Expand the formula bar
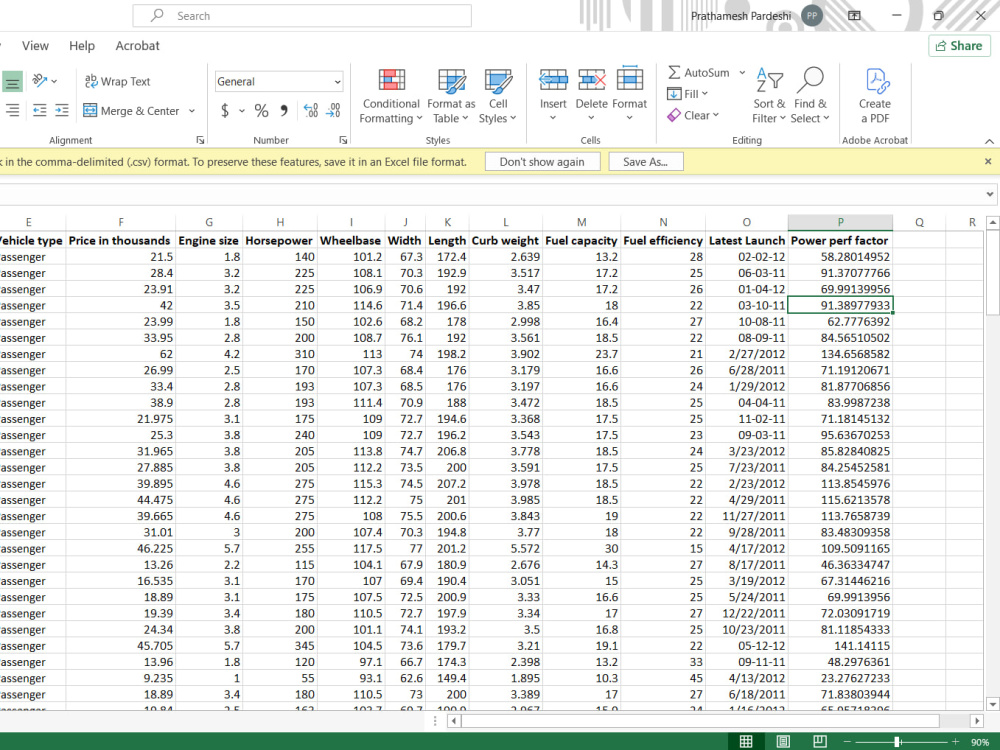Screen dimensions: 1000x750 tap(989, 194)
